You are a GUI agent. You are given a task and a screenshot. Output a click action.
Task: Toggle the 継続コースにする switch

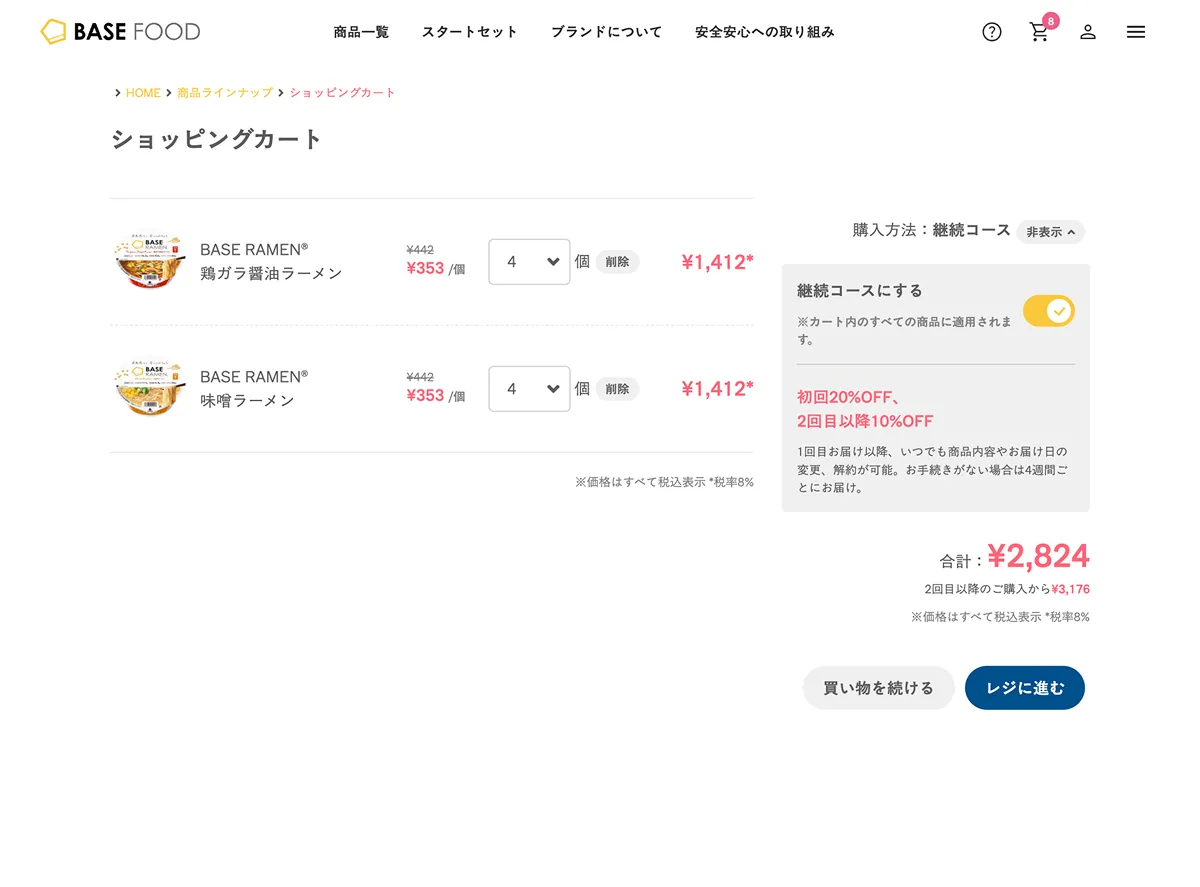point(1048,311)
